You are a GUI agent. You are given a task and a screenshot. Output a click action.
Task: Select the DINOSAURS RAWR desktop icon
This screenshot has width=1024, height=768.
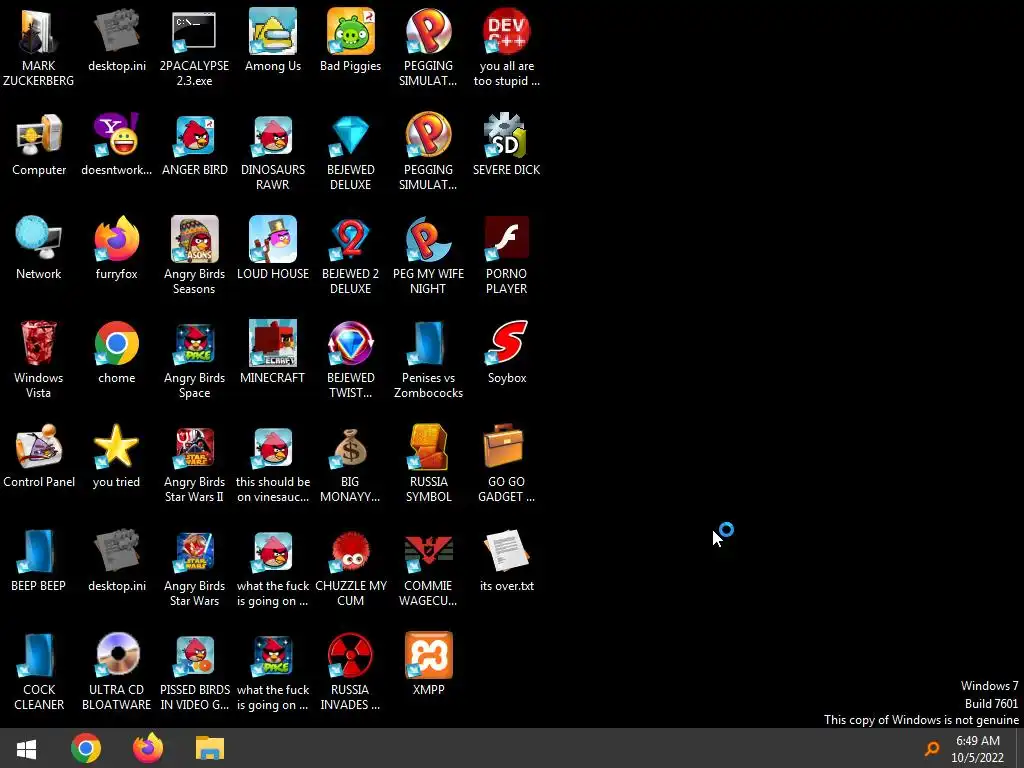point(273,135)
